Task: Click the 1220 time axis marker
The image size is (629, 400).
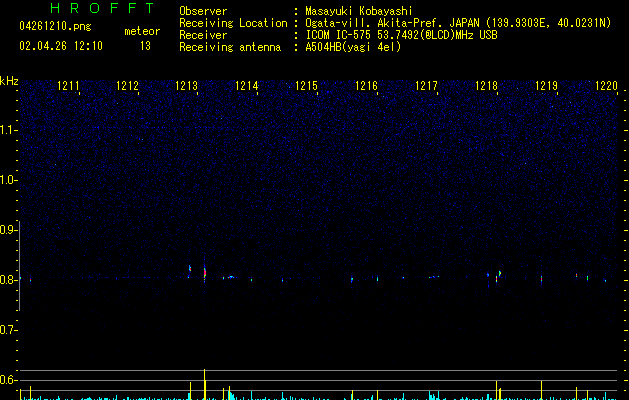Action: click(606, 86)
